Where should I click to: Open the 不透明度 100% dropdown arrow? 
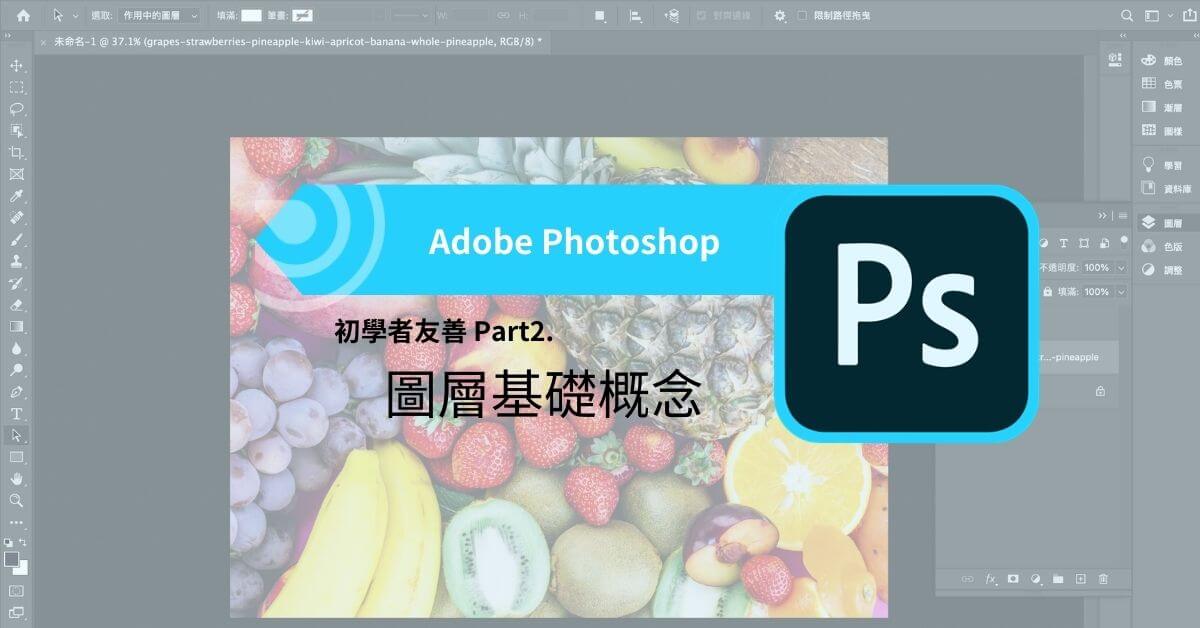point(1120,268)
